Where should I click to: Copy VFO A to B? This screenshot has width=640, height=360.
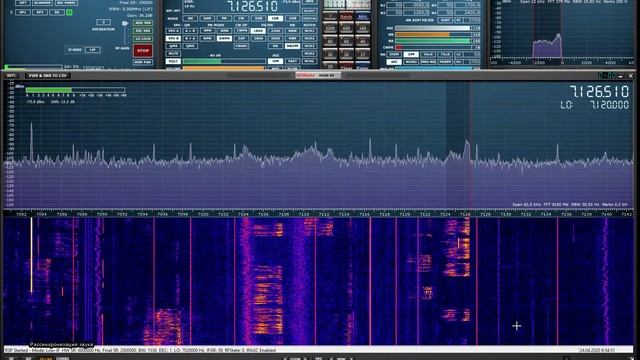190,31
